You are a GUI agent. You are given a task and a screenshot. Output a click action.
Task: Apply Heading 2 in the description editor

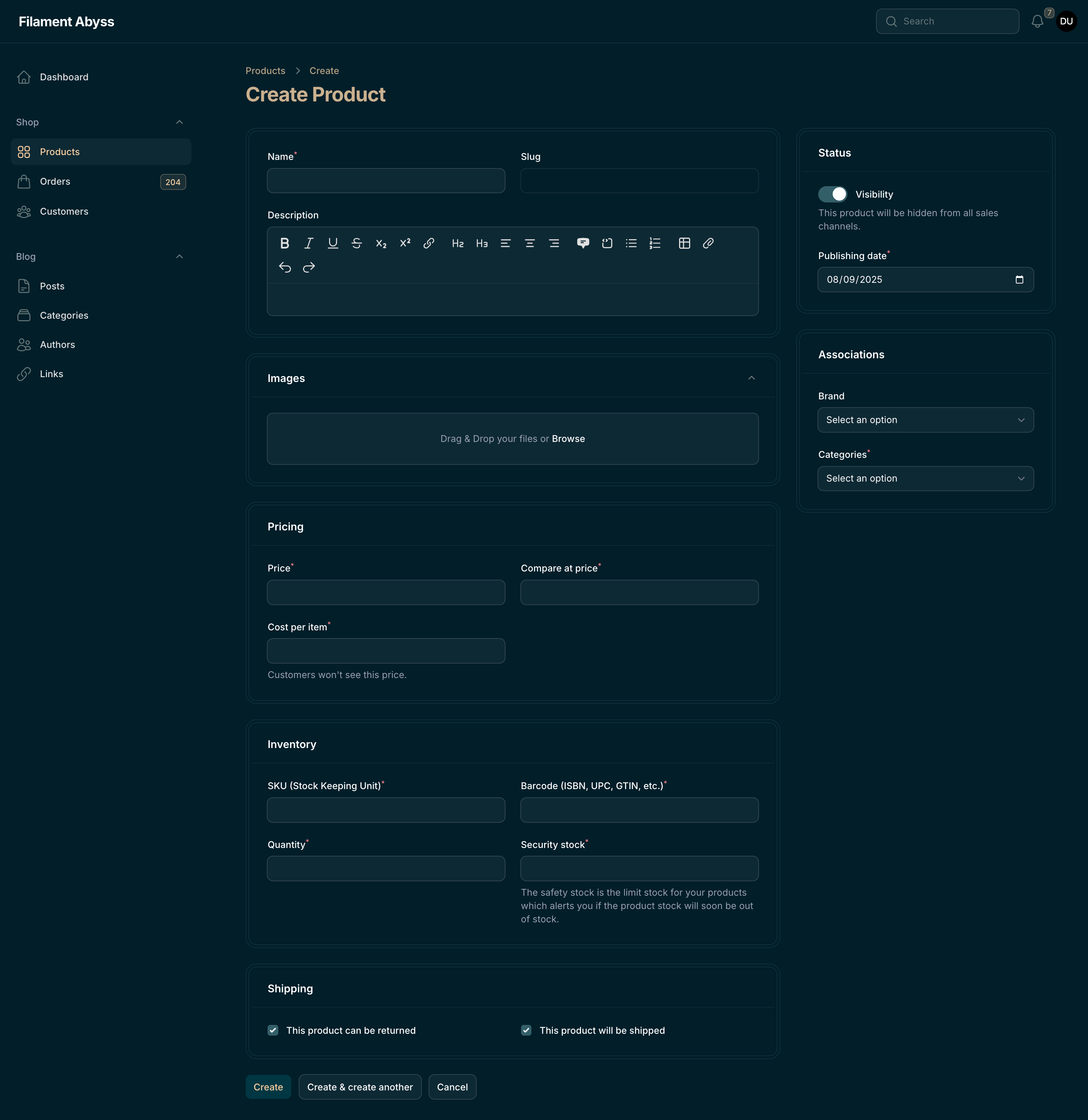tap(458, 243)
